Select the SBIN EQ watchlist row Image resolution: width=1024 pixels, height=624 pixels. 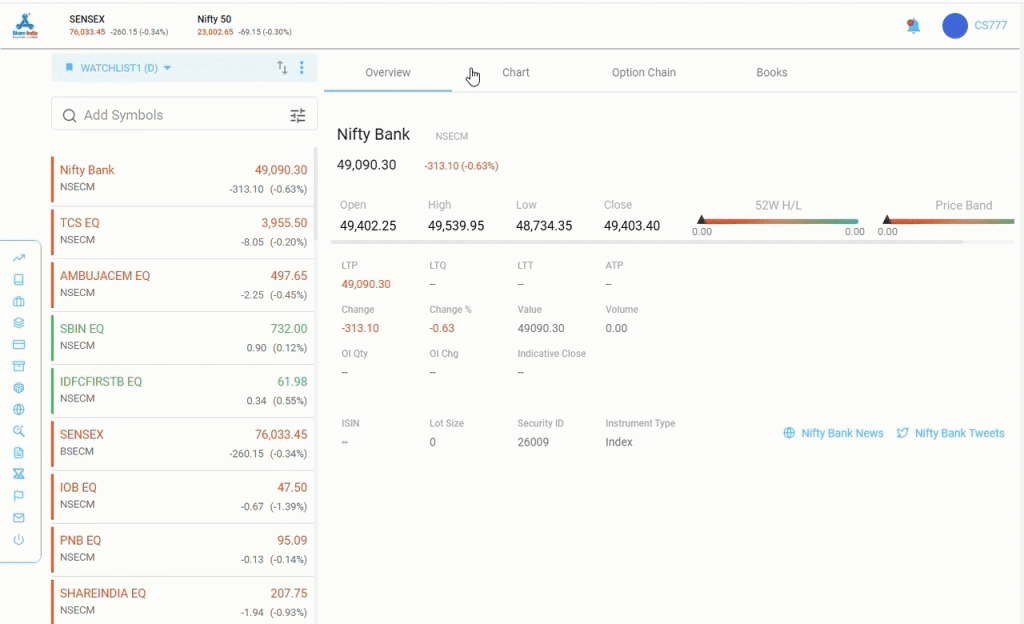click(183, 337)
